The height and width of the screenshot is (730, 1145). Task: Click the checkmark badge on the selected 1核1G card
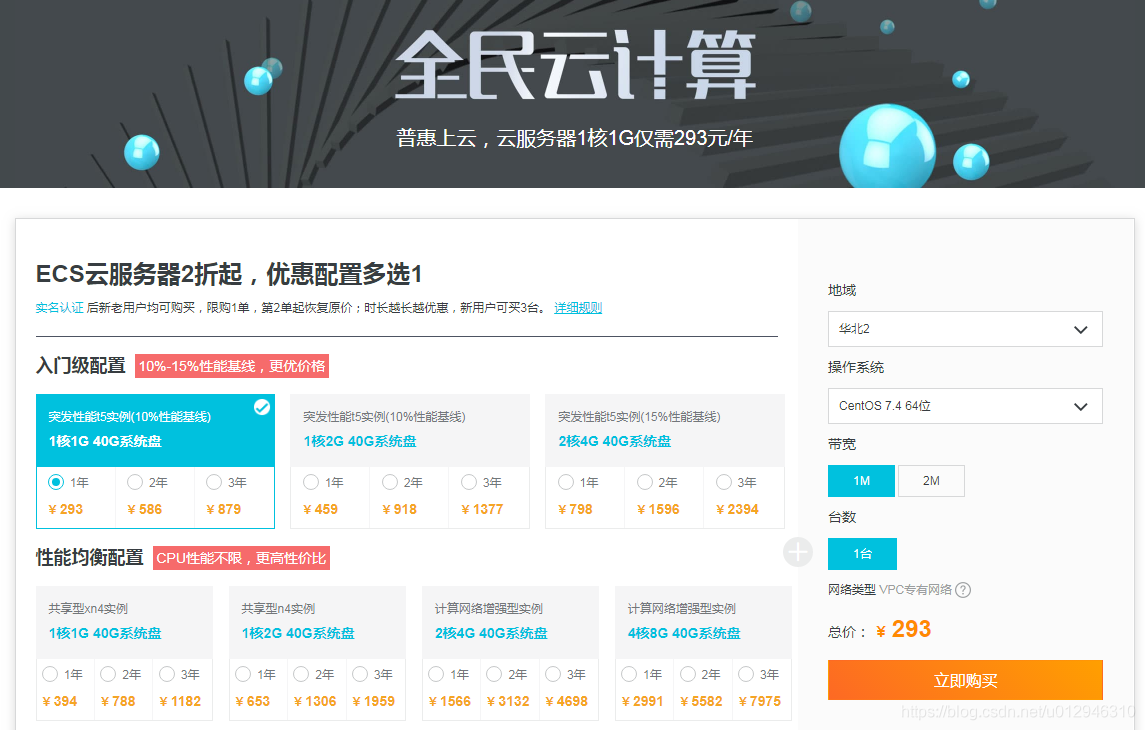(261, 407)
